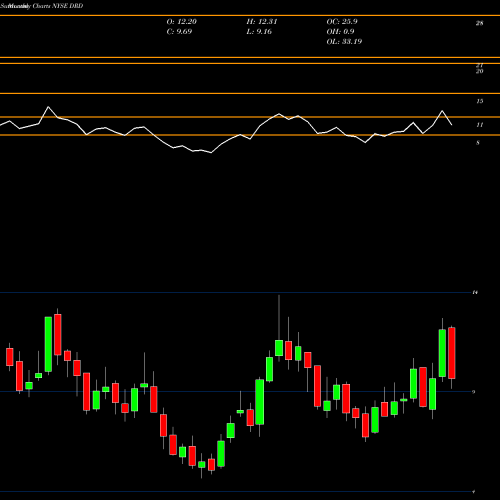This screenshot has height=500, width=500.
Task: Click the '11' indicator axis label
Action: pyautogui.click(x=479, y=125)
